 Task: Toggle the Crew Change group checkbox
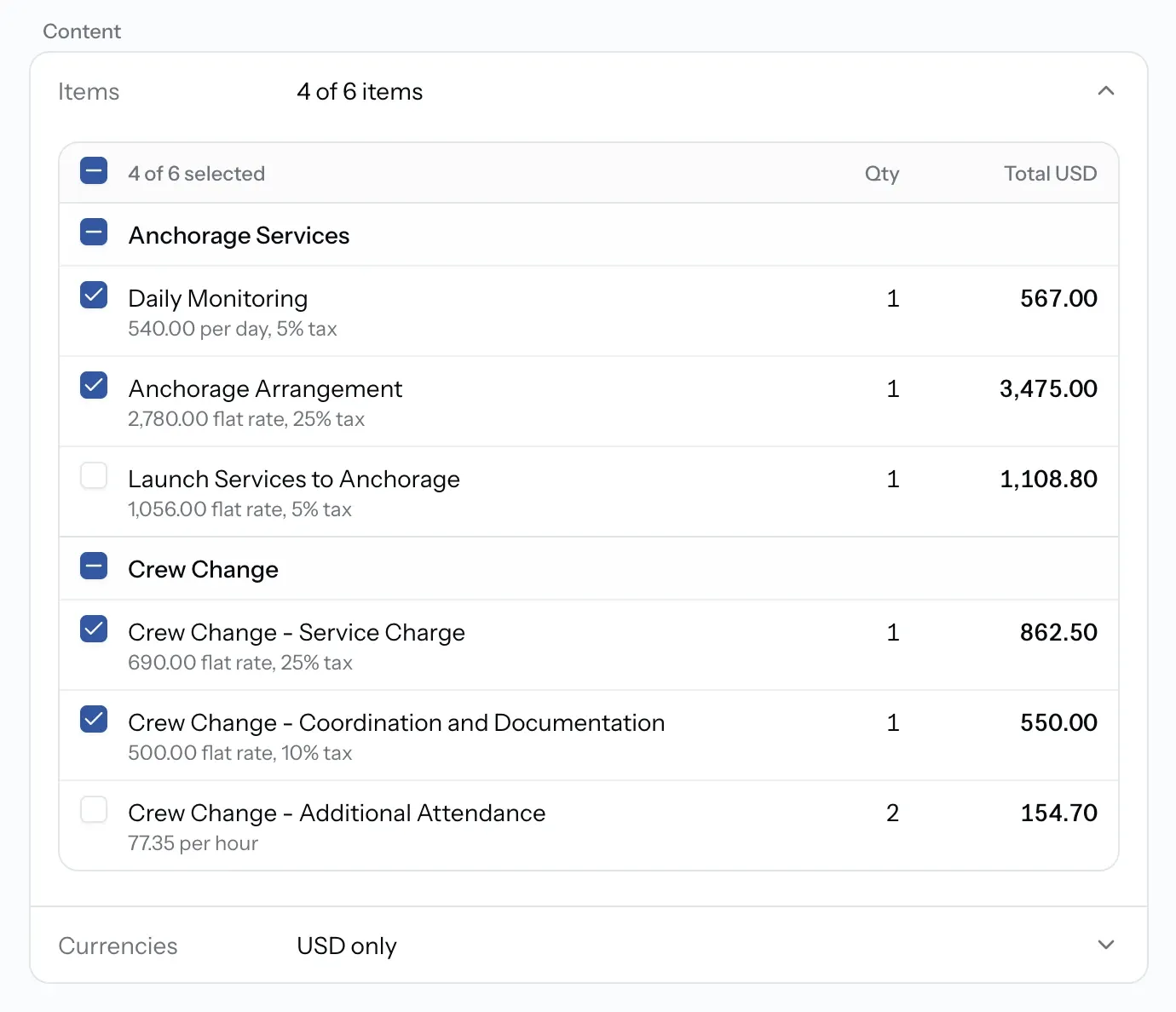tap(94, 566)
